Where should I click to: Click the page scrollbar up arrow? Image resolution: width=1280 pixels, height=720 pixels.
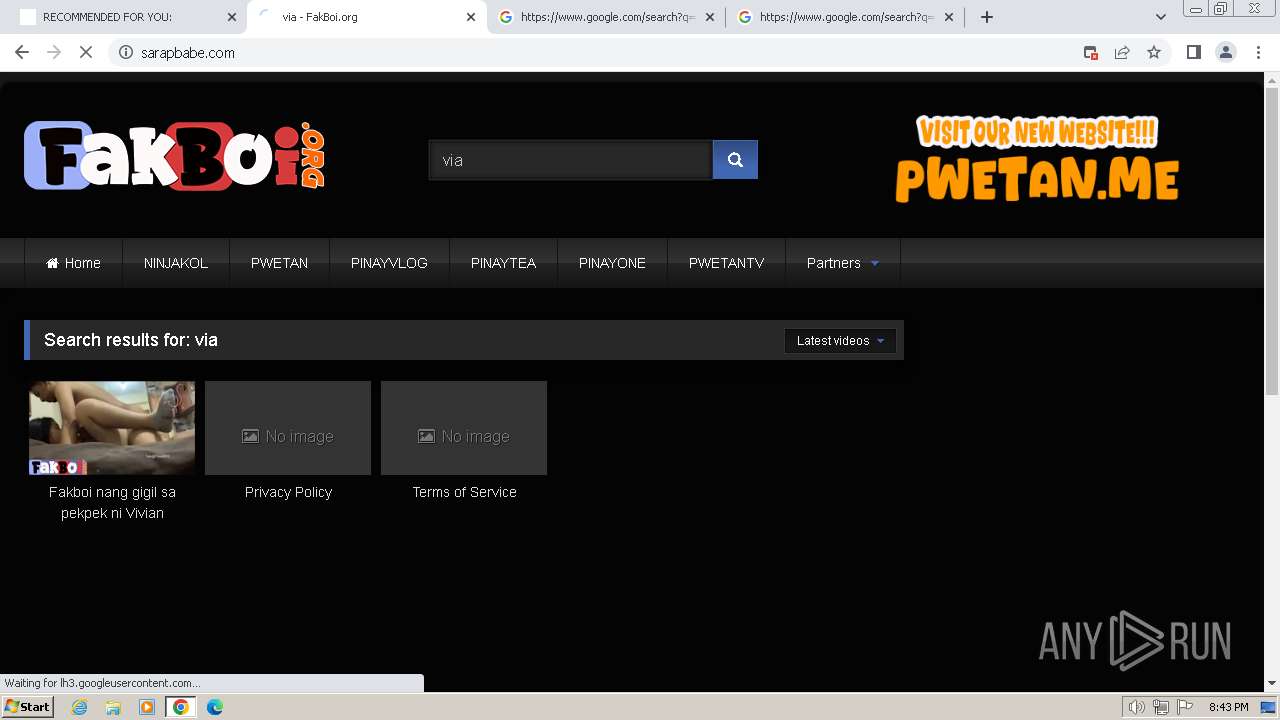pos(1272,79)
